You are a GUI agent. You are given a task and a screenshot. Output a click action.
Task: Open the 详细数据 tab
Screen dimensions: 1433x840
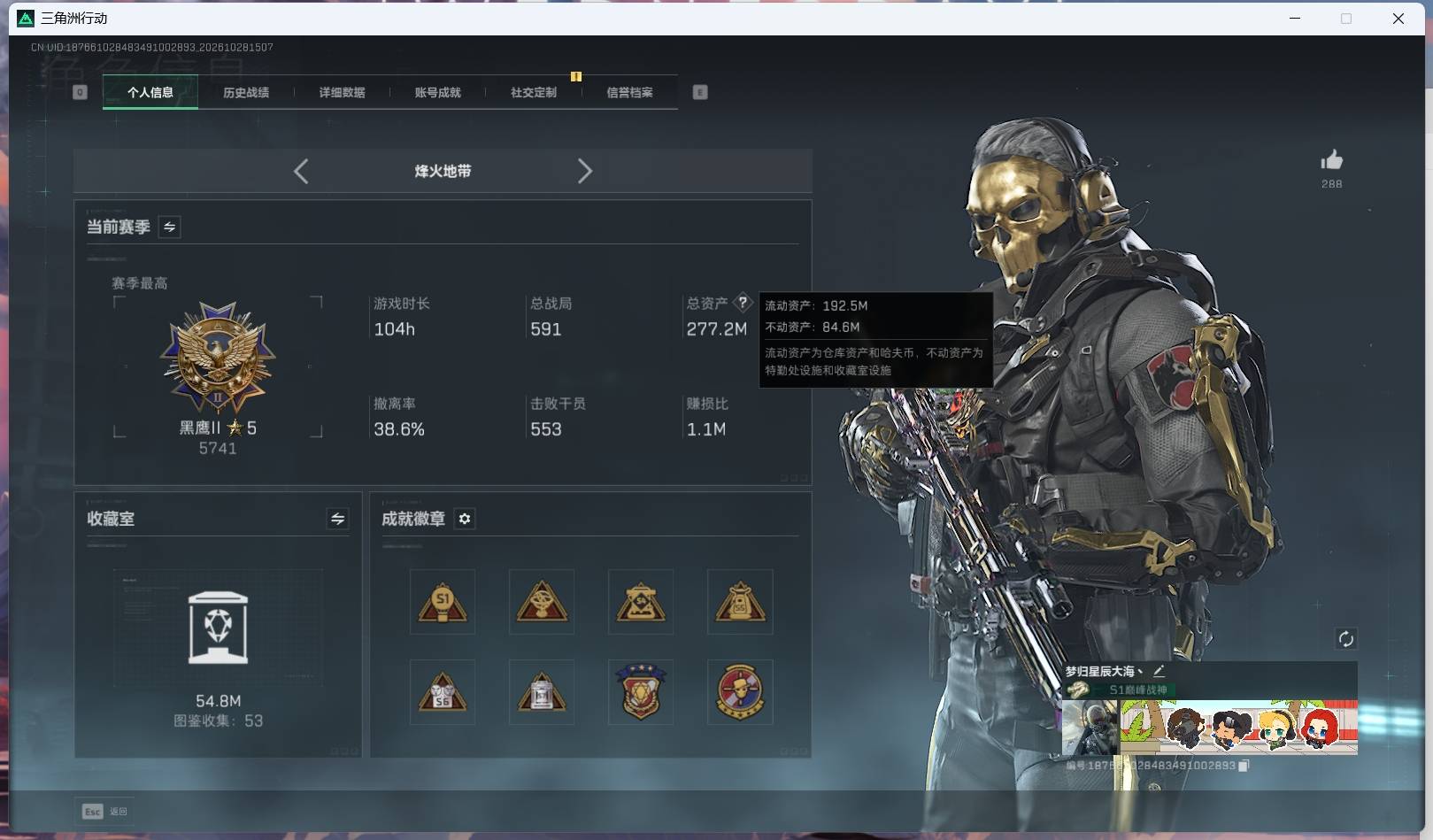pos(342,92)
